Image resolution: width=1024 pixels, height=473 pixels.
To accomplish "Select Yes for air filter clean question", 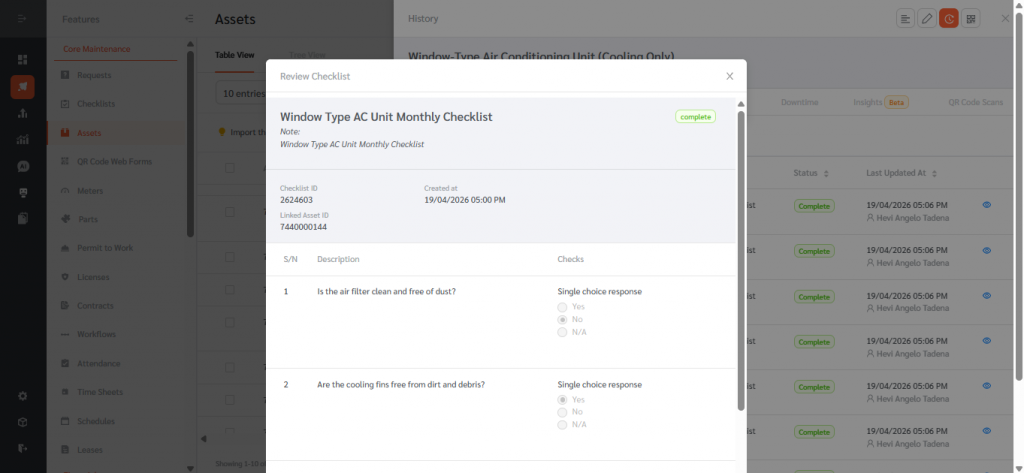I will tap(563, 307).
